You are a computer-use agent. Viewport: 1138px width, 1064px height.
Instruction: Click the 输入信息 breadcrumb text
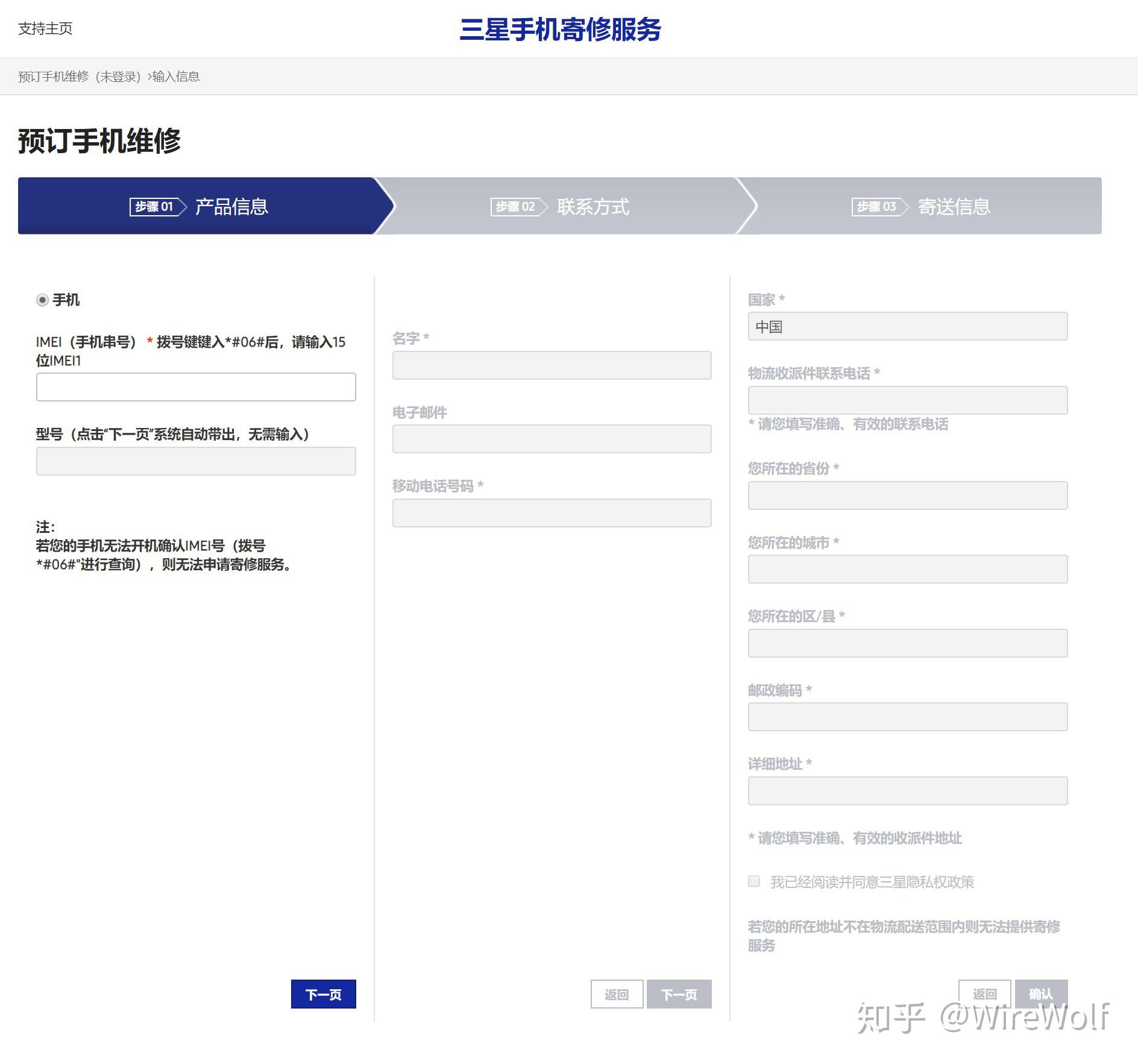pos(176,77)
